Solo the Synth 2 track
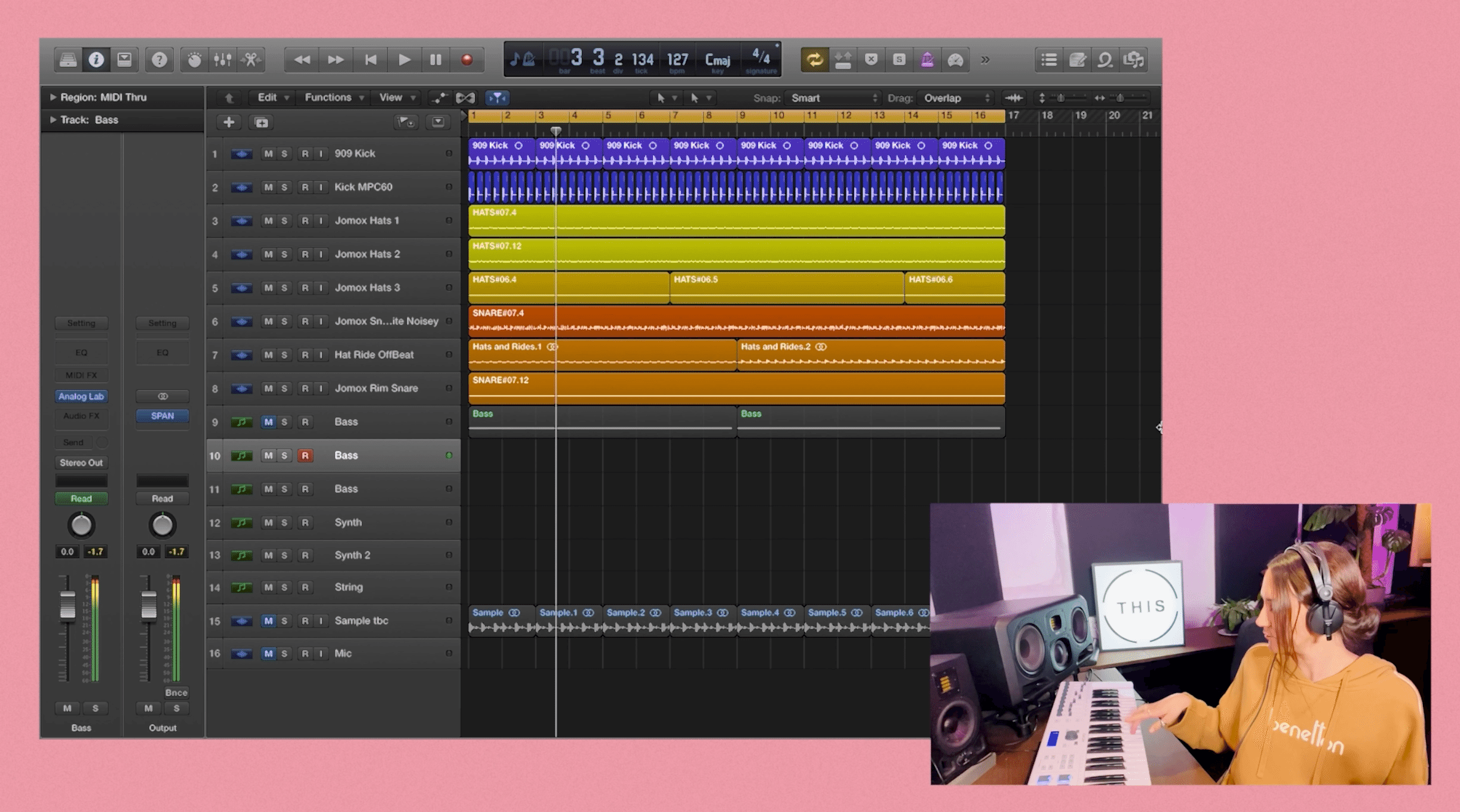This screenshot has height=812, width=1460. coord(284,555)
